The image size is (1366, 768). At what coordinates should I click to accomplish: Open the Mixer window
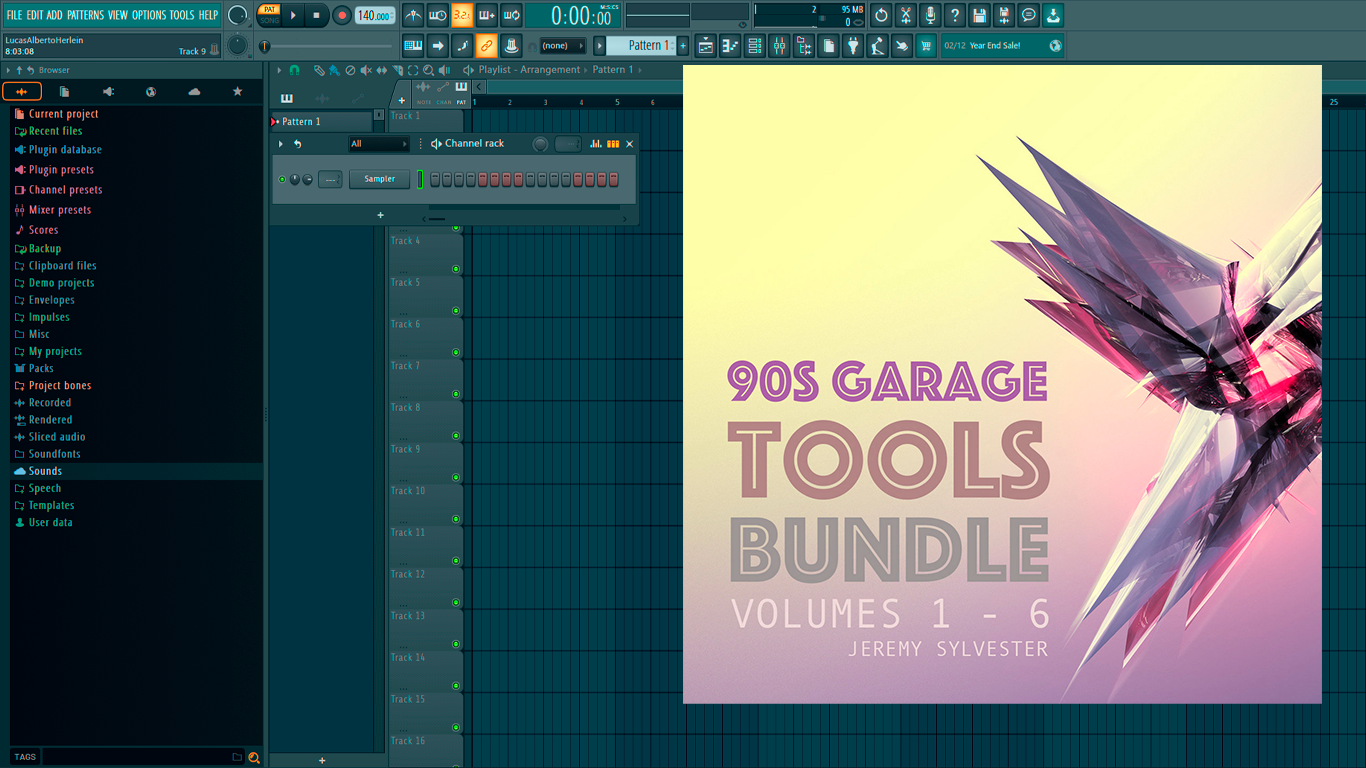779,45
